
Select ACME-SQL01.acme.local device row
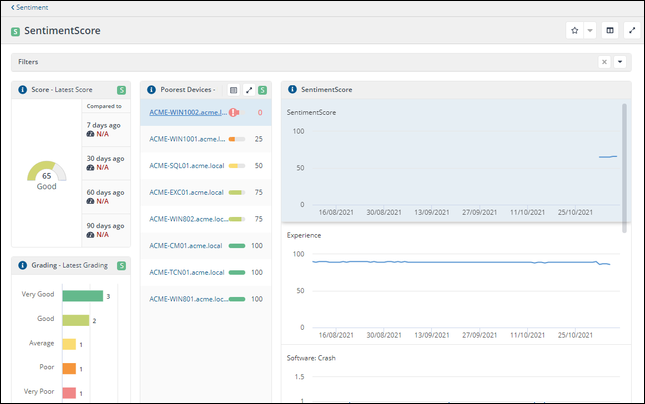(186, 165)
